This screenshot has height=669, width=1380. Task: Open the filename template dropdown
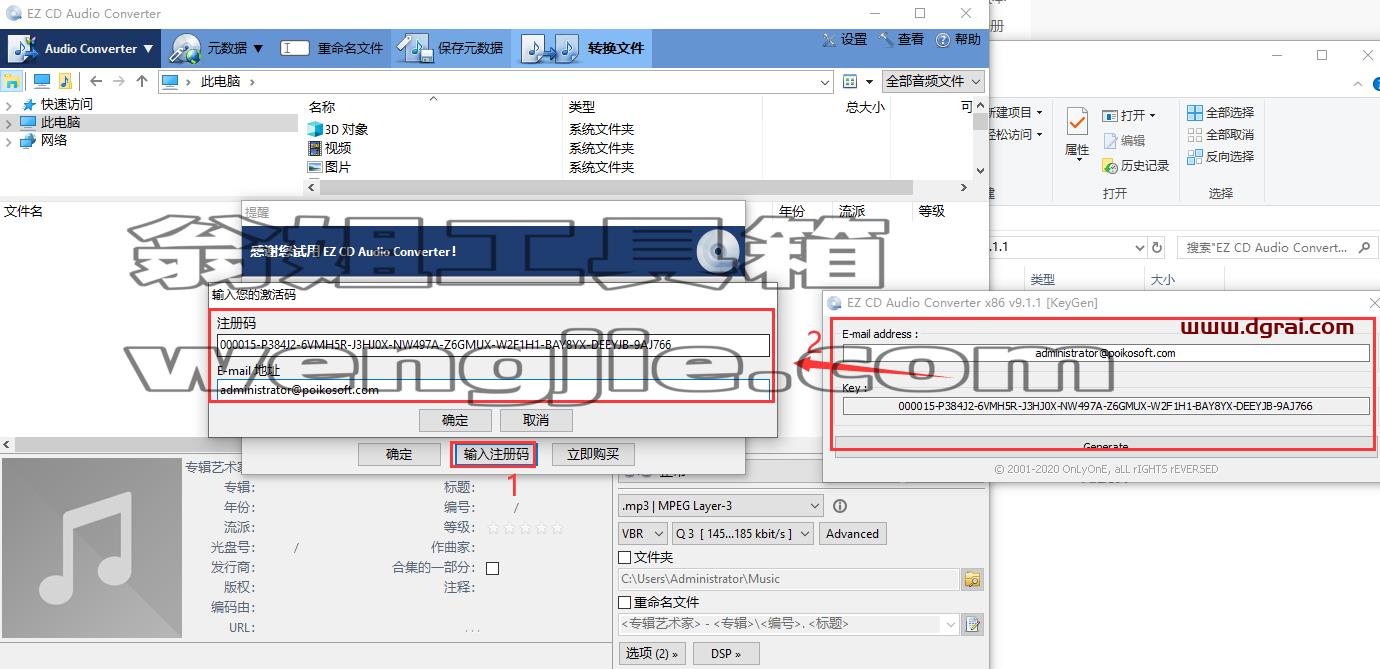click(x=950, y=624)
